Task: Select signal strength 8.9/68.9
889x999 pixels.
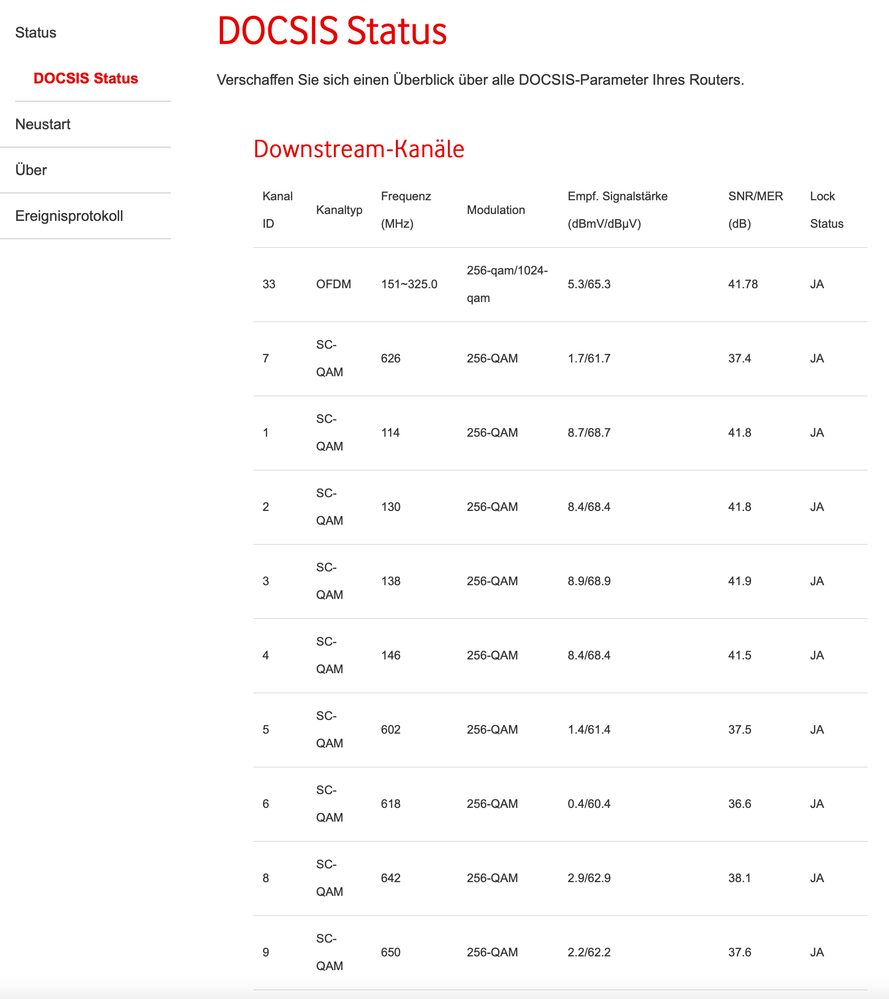Action: pos(589,581)
